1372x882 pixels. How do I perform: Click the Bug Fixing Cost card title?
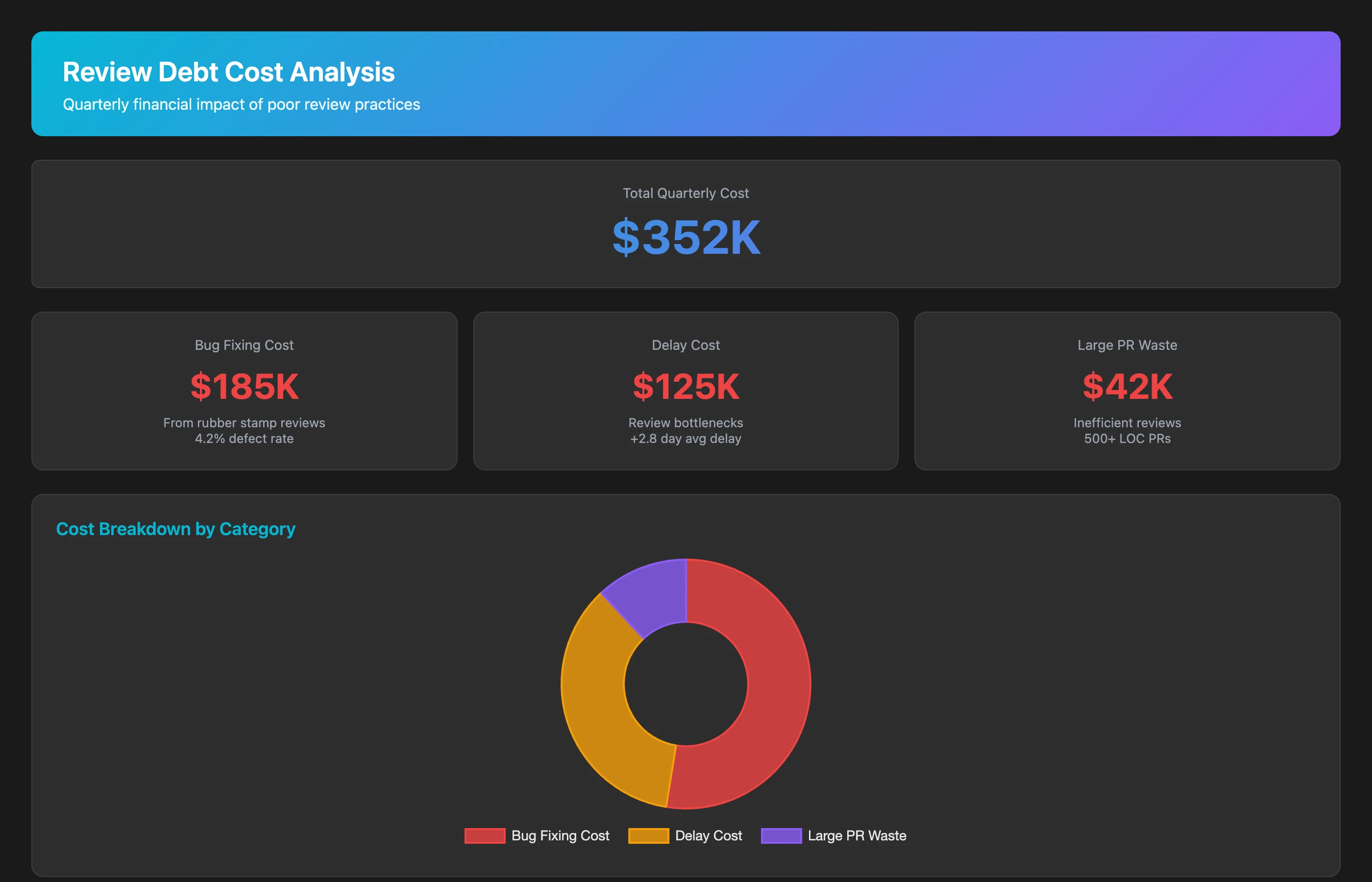[245, 345]
